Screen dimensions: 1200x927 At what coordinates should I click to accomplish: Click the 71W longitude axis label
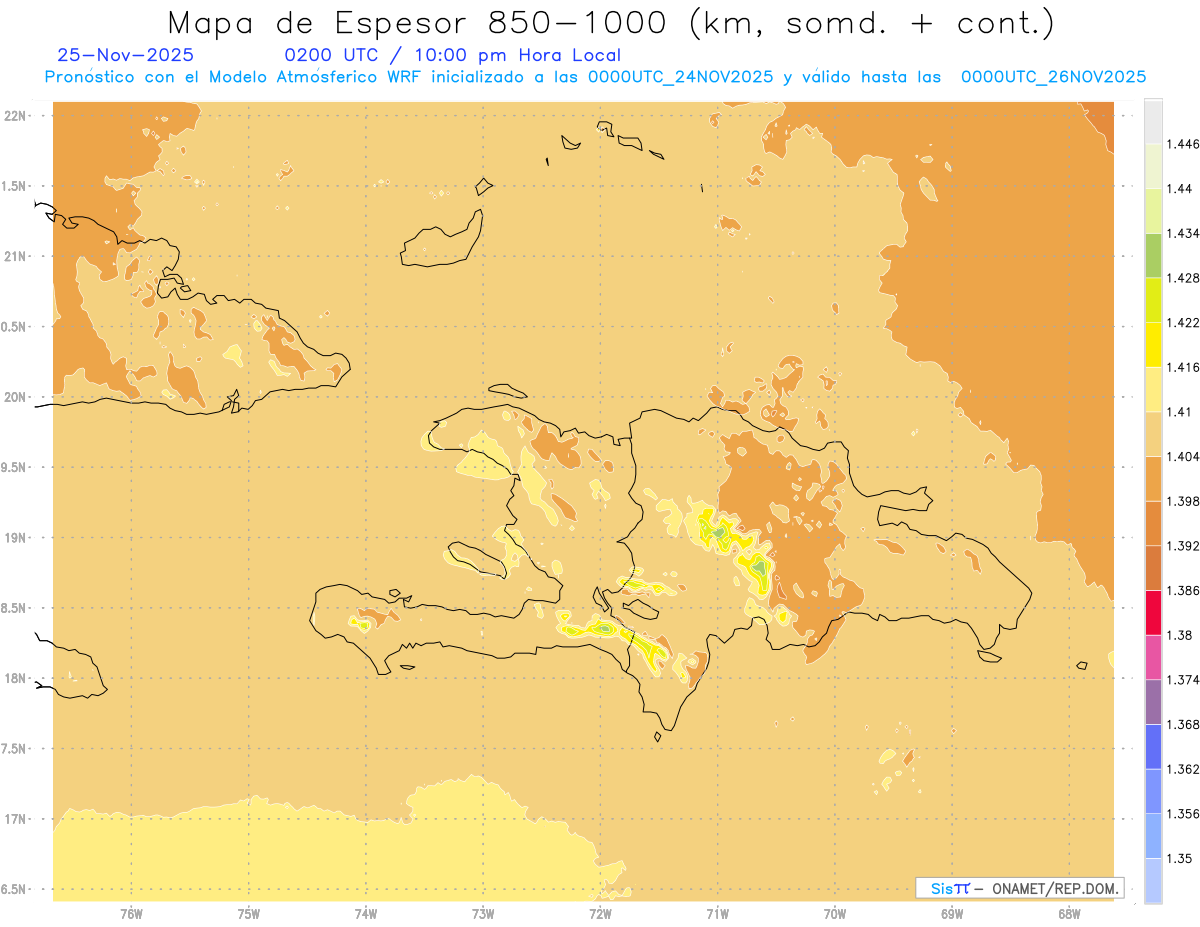point(717,914)
